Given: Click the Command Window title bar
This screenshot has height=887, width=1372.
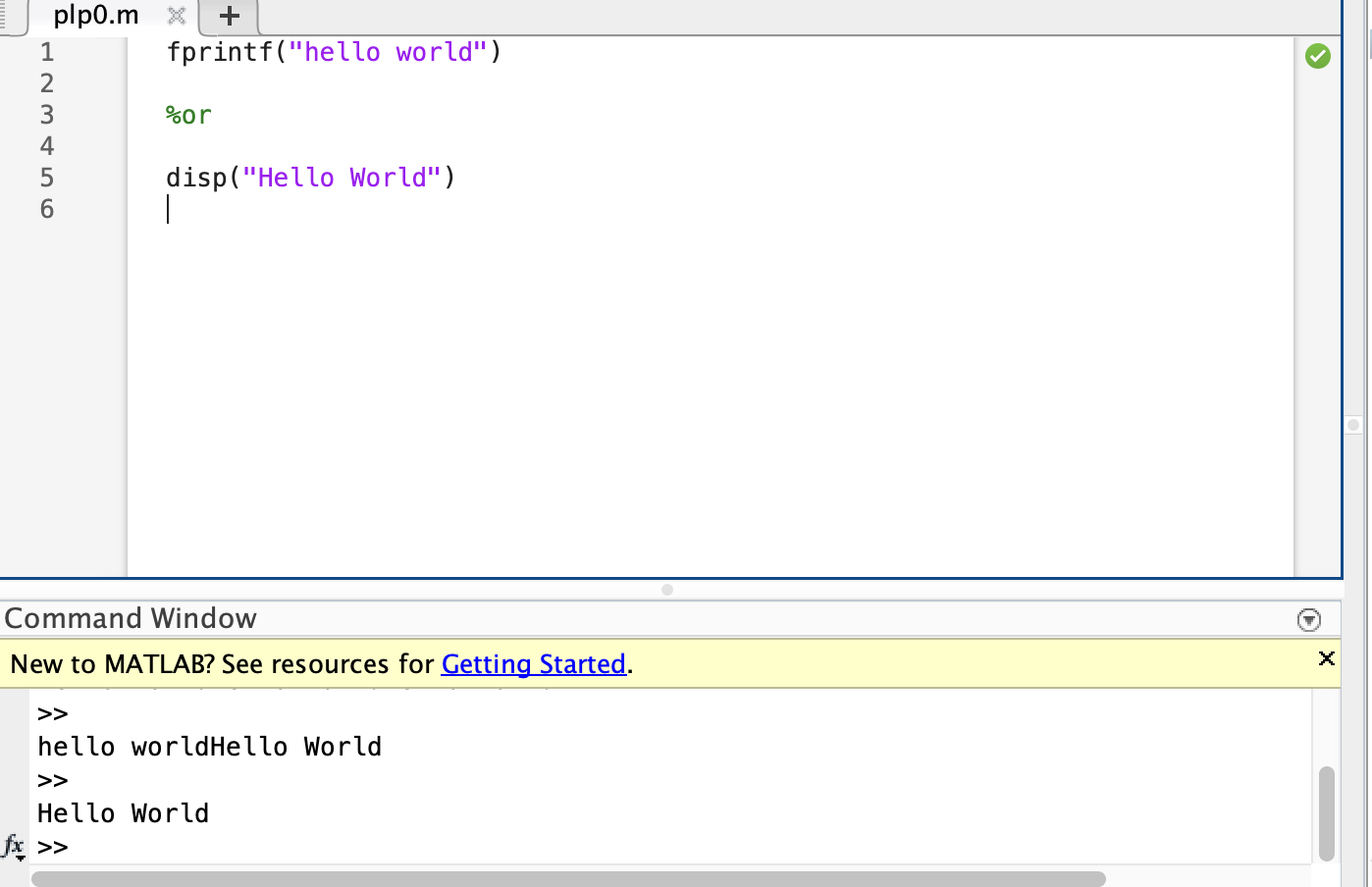Looking at the screenshot, I should coord(131,618).
